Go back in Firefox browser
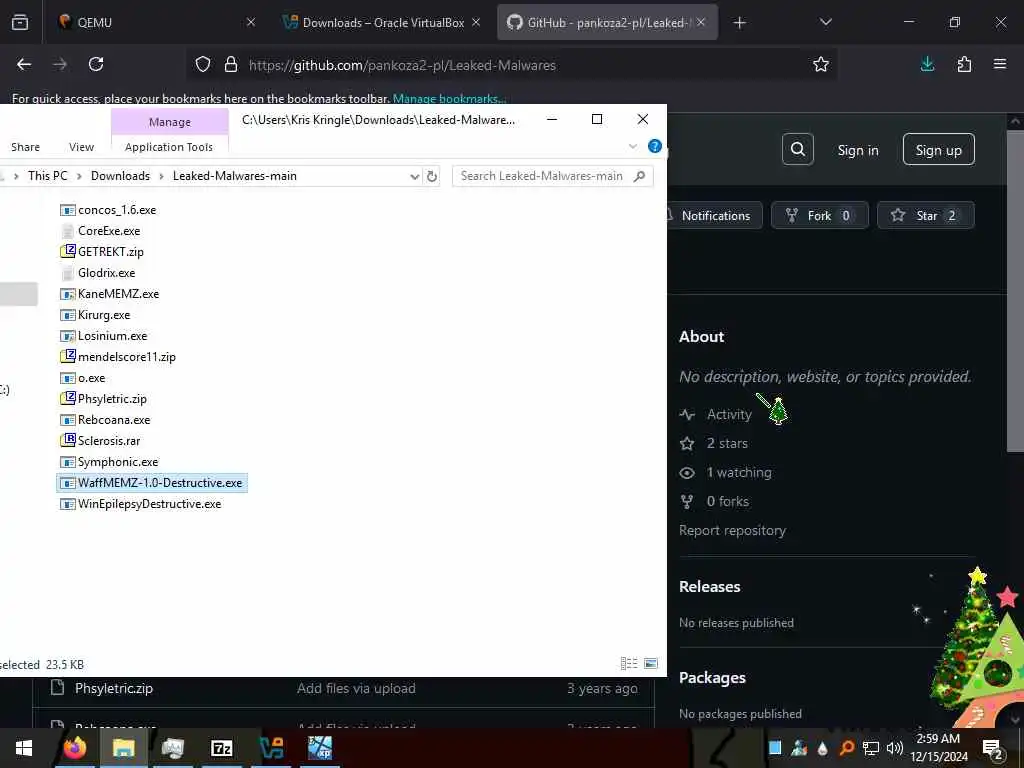The width and height of the screenshot is (1024, 768). pos(24,64)
